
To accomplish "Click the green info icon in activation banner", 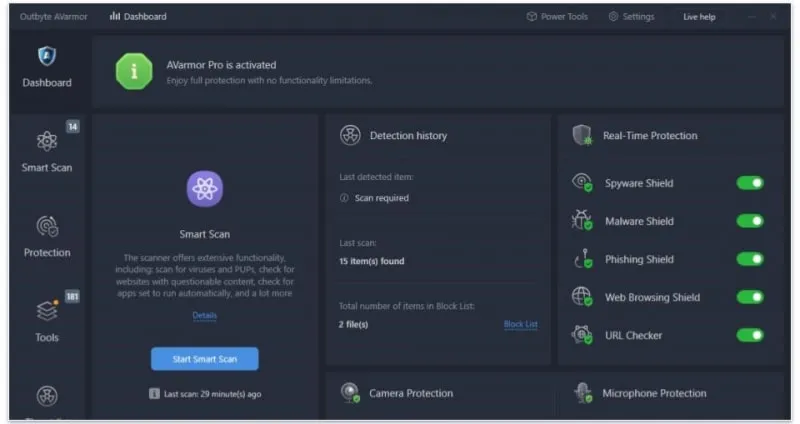I will point(134,71).
